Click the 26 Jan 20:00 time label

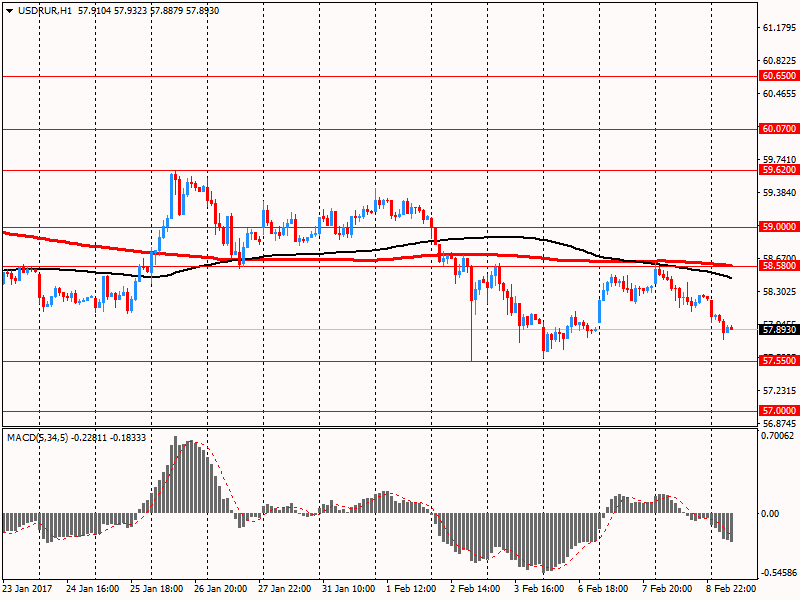click(220, 589)
